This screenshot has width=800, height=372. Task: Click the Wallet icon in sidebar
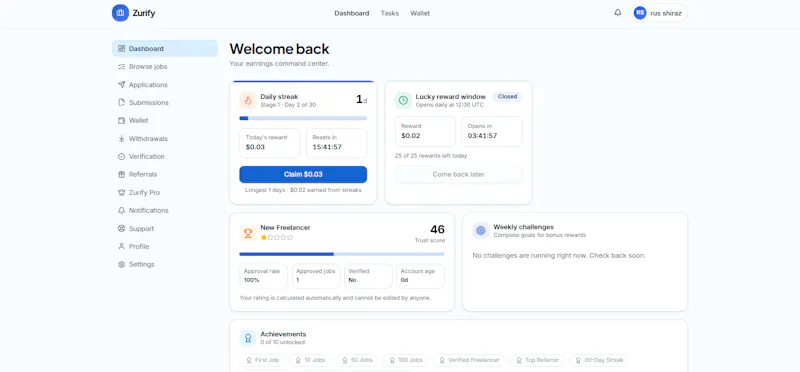[x=121, y=121]
